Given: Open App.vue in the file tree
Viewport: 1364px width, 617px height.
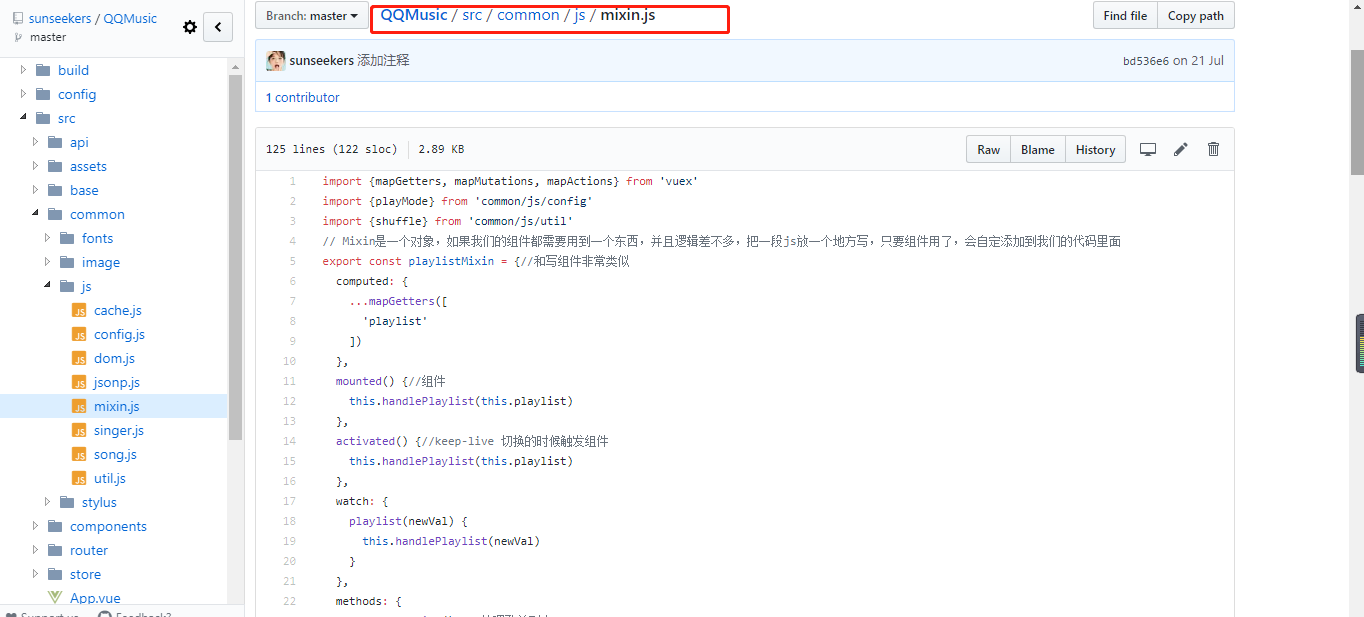Looking at the screenshot, I should [x=95, y=598].
